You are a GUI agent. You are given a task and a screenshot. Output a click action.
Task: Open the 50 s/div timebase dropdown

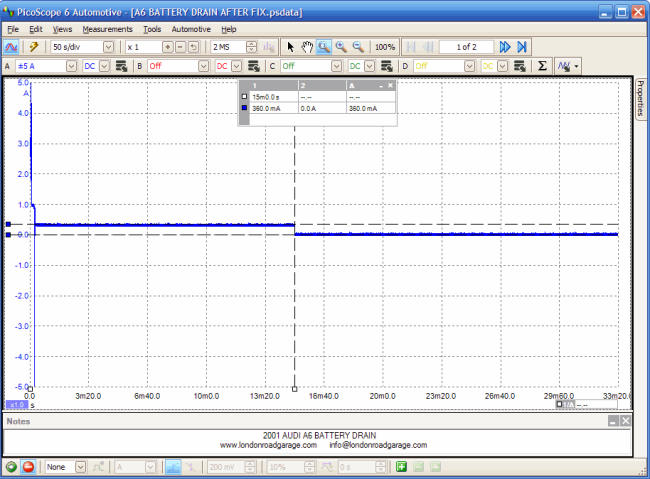[107, 47]
